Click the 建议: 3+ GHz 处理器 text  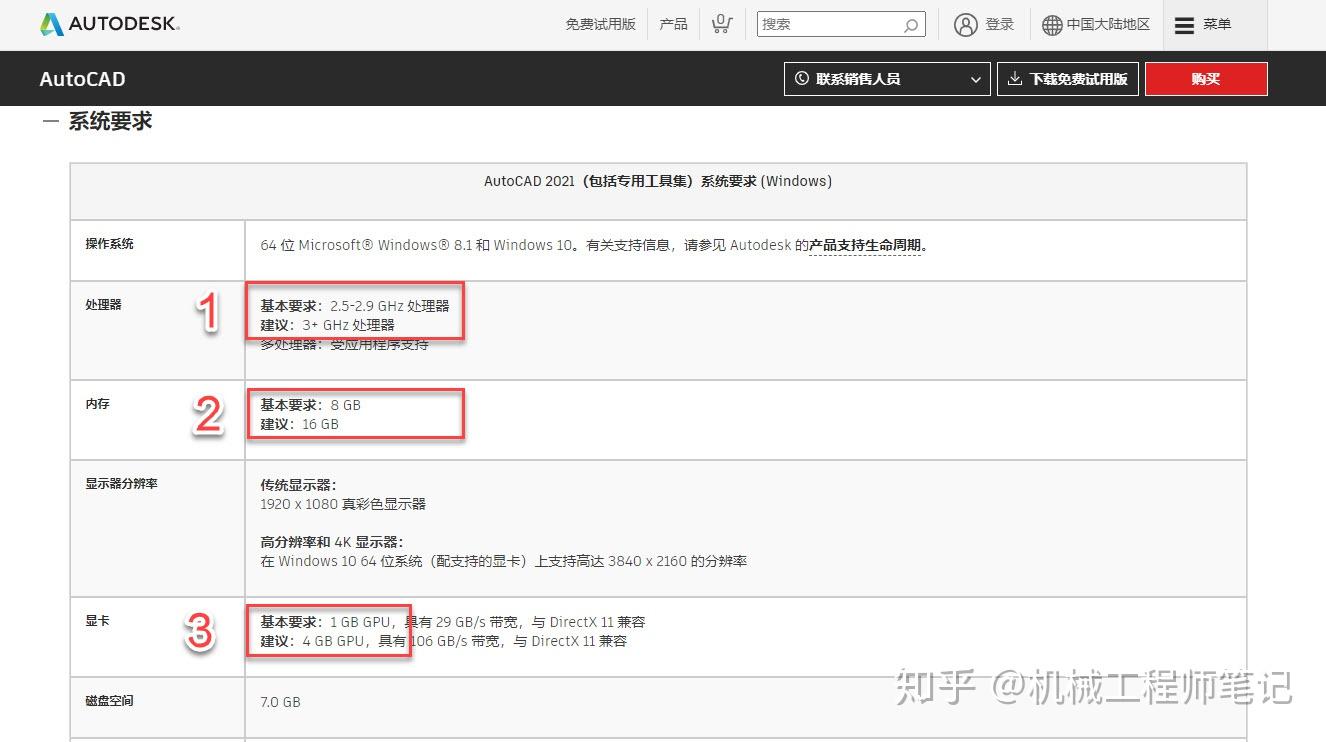pos(328,325)
